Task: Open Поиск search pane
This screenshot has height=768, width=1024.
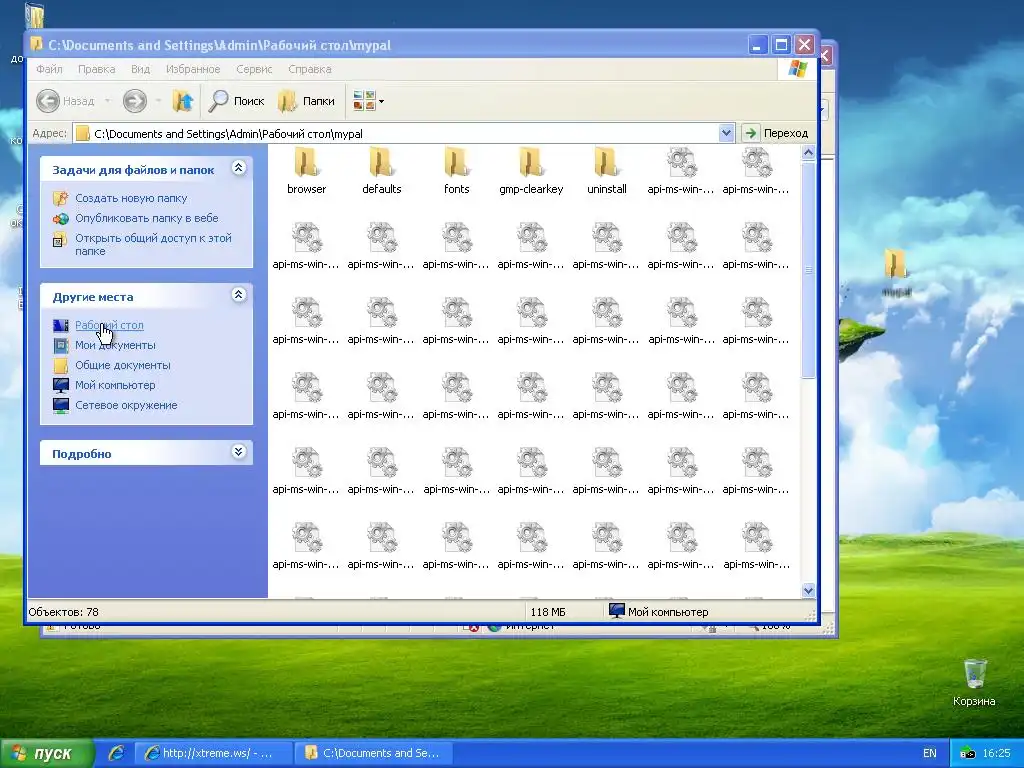Action: 236,101
